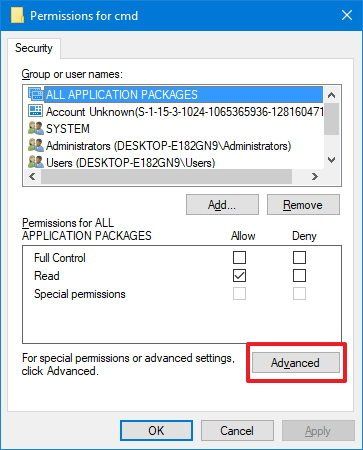This screenshot has height=450, width=363.
Task: Click the Add... button
Action: click(x=222, y=205)
